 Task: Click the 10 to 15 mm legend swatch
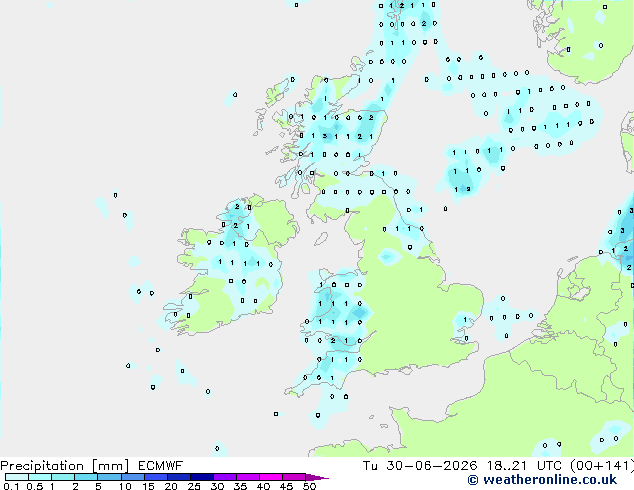pos(133,477)
